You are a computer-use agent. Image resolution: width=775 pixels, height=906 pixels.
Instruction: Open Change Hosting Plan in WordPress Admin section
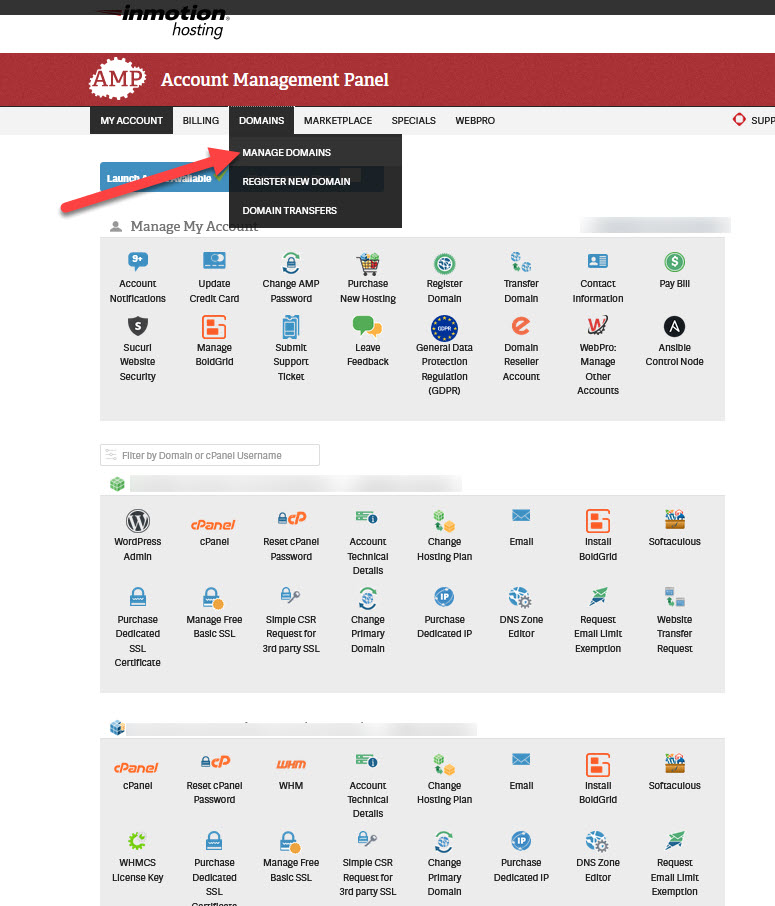pyautogui.click(x=444, y=520)
